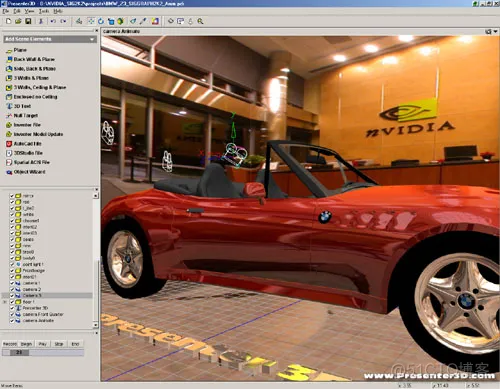Uncheck the camera Animate checkbox
The width and height of the screenshot is (500, 389).
click(x=12, y=321)
